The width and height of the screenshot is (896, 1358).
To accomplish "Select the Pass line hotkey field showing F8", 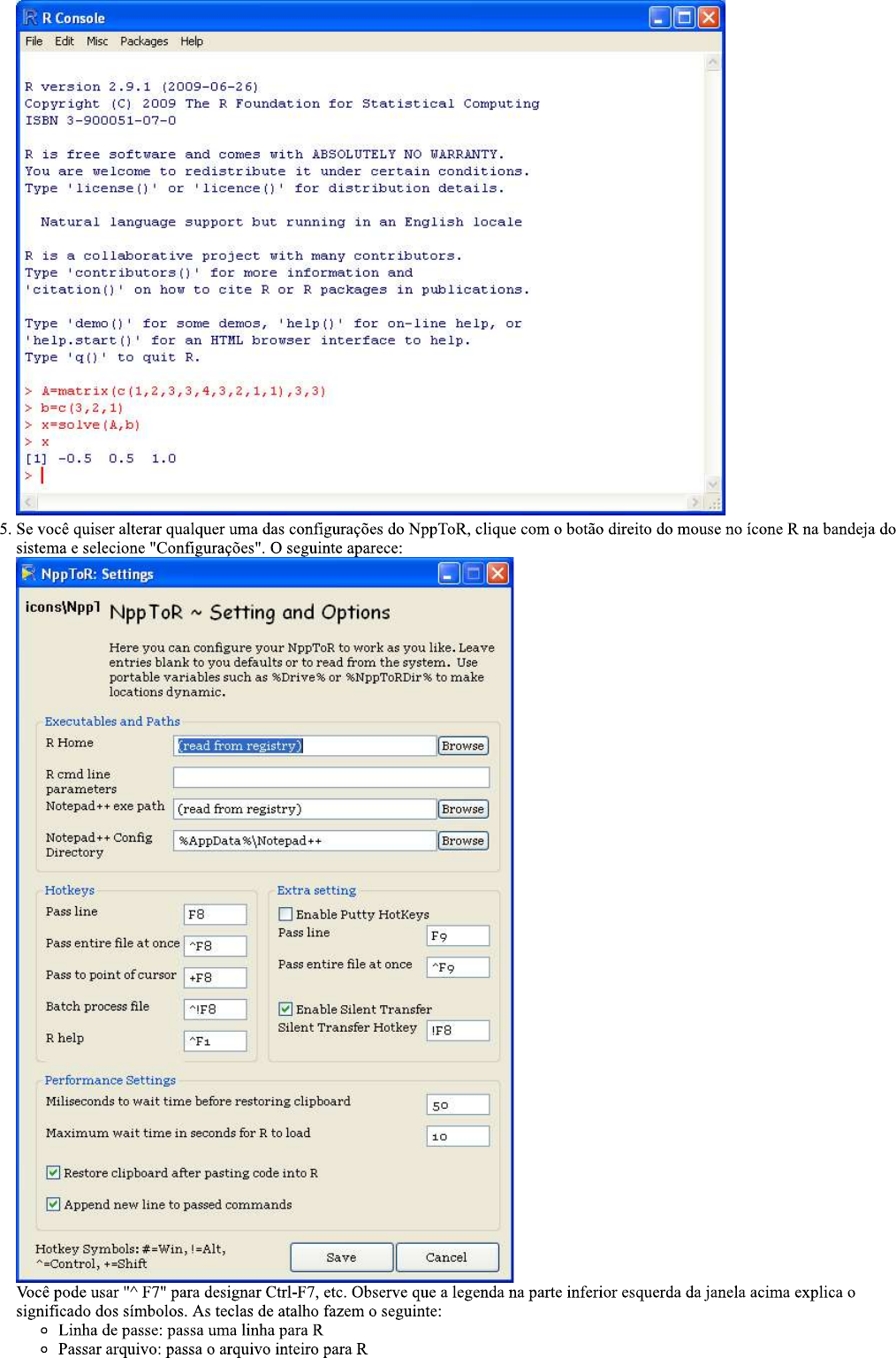I will pos(215,914).
